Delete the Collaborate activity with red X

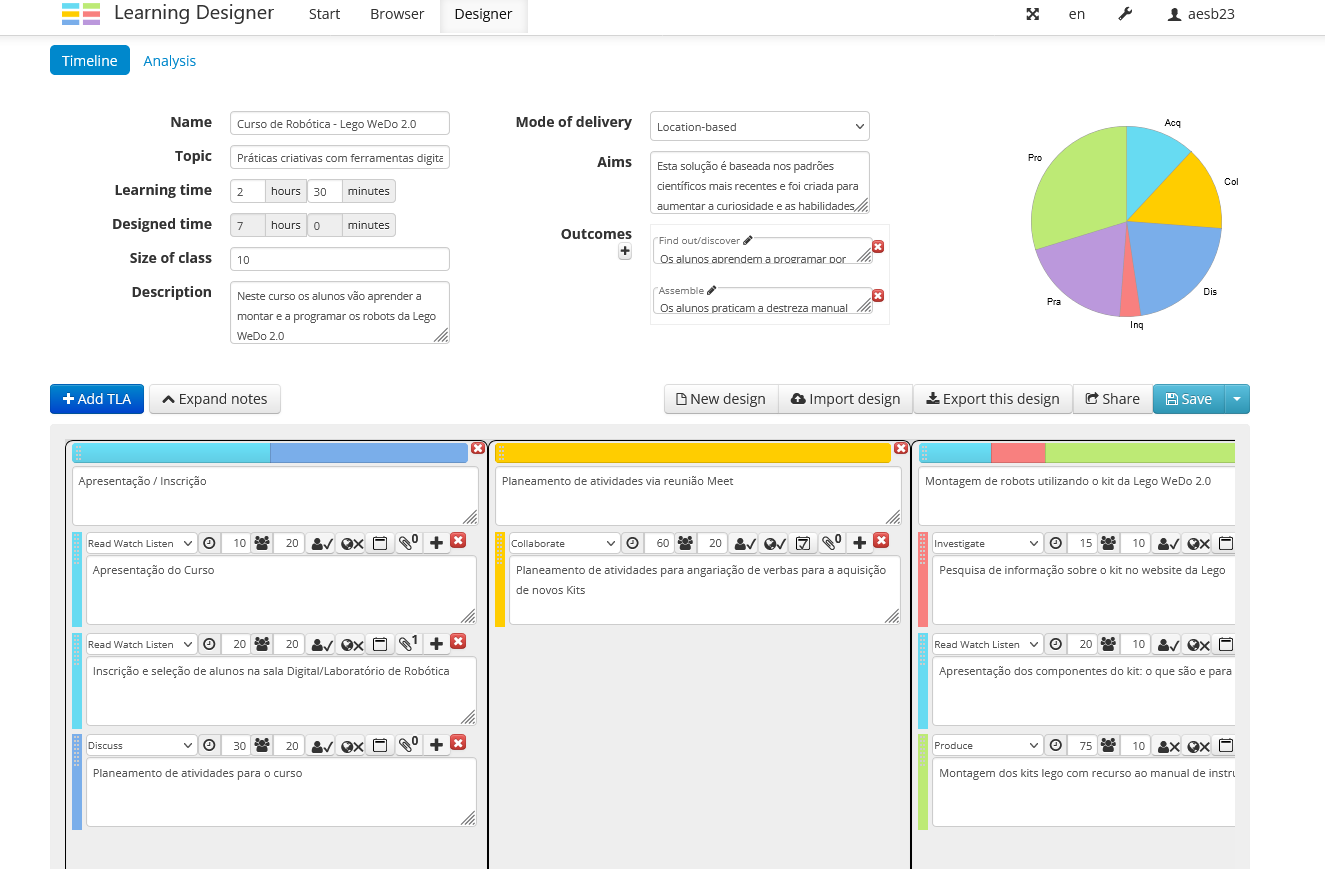(x=881, y=541)
